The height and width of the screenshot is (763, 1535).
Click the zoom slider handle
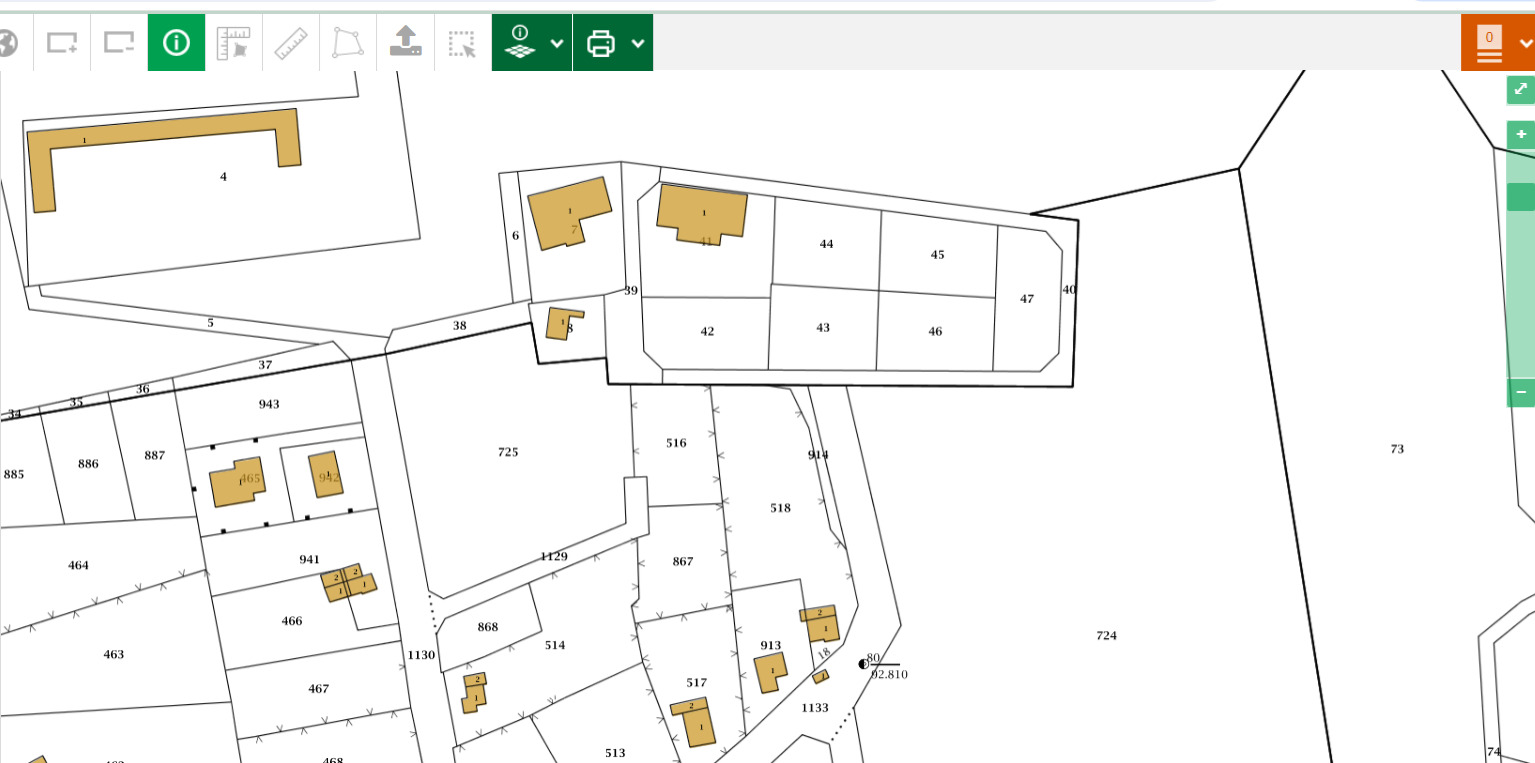click(x=1520, y=197)
